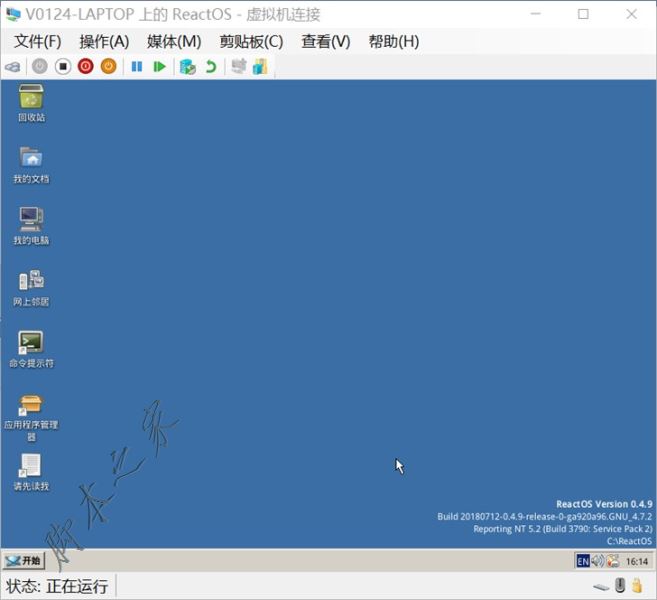The height and width of the screenshot is (600, 657).
Task: Click the red Shut Down toolbar icon
Action: [x=85, y=66]
